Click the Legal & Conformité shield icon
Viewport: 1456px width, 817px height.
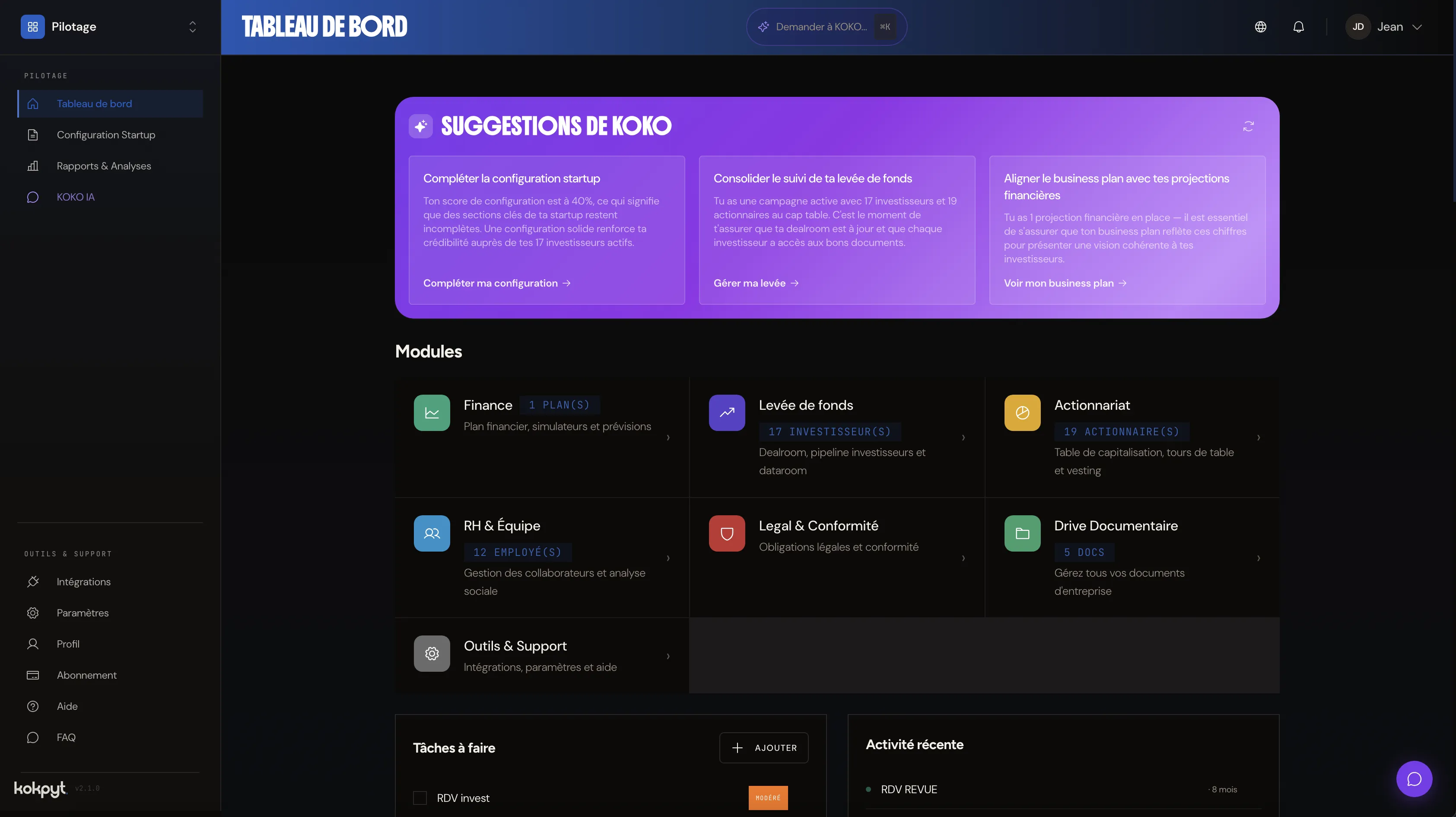click(x=727, y=533)
